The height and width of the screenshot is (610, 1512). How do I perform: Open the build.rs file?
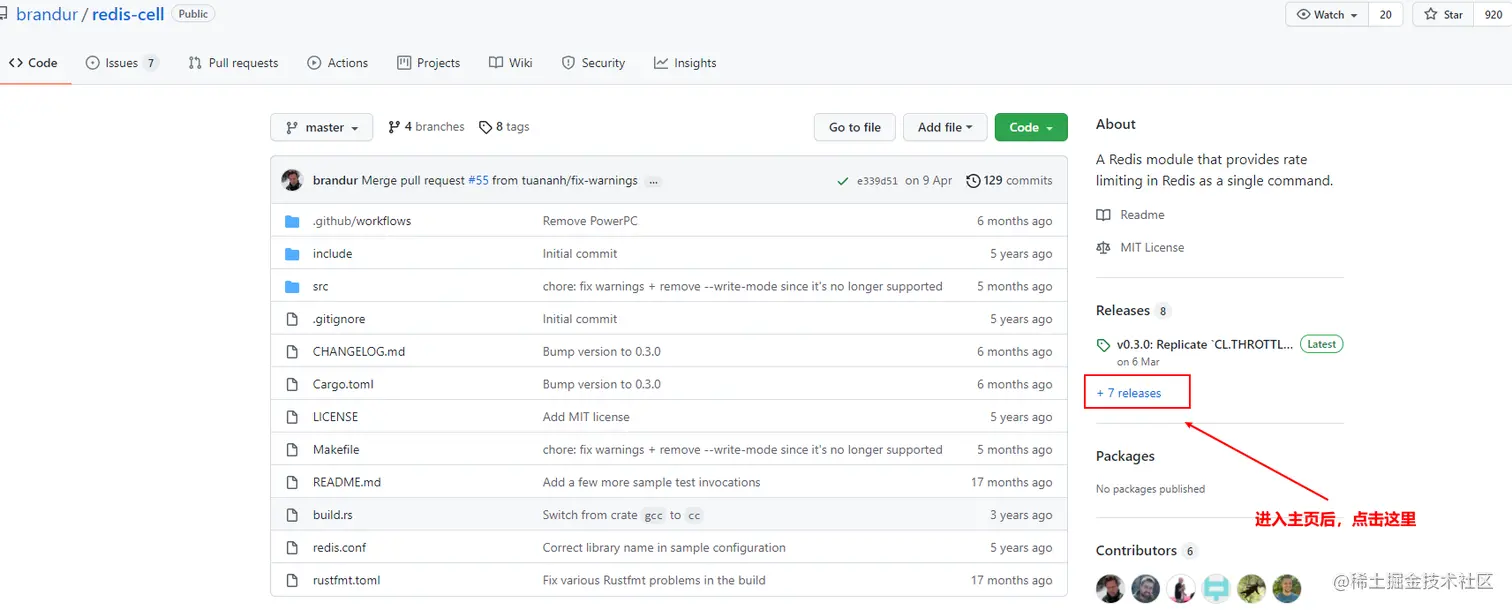(x=332, y=515)
